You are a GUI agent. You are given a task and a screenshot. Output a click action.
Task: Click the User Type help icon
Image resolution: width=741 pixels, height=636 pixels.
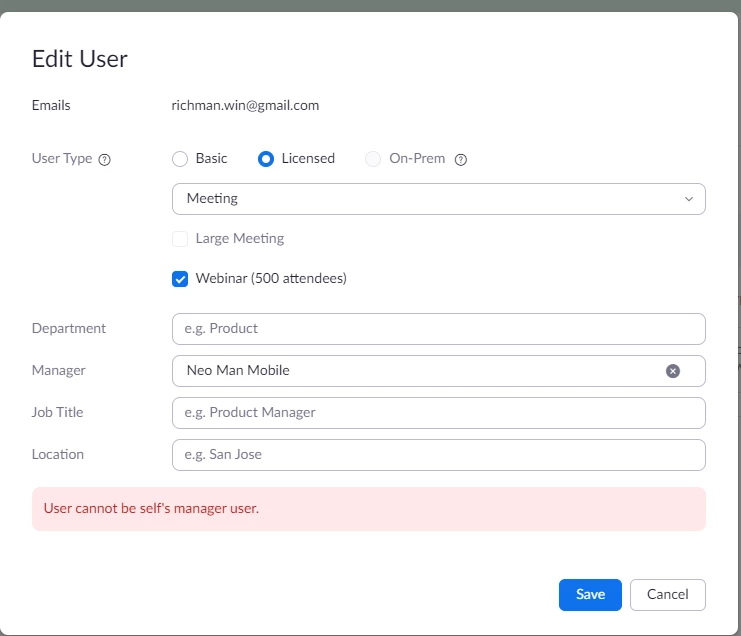click(104, 160)
